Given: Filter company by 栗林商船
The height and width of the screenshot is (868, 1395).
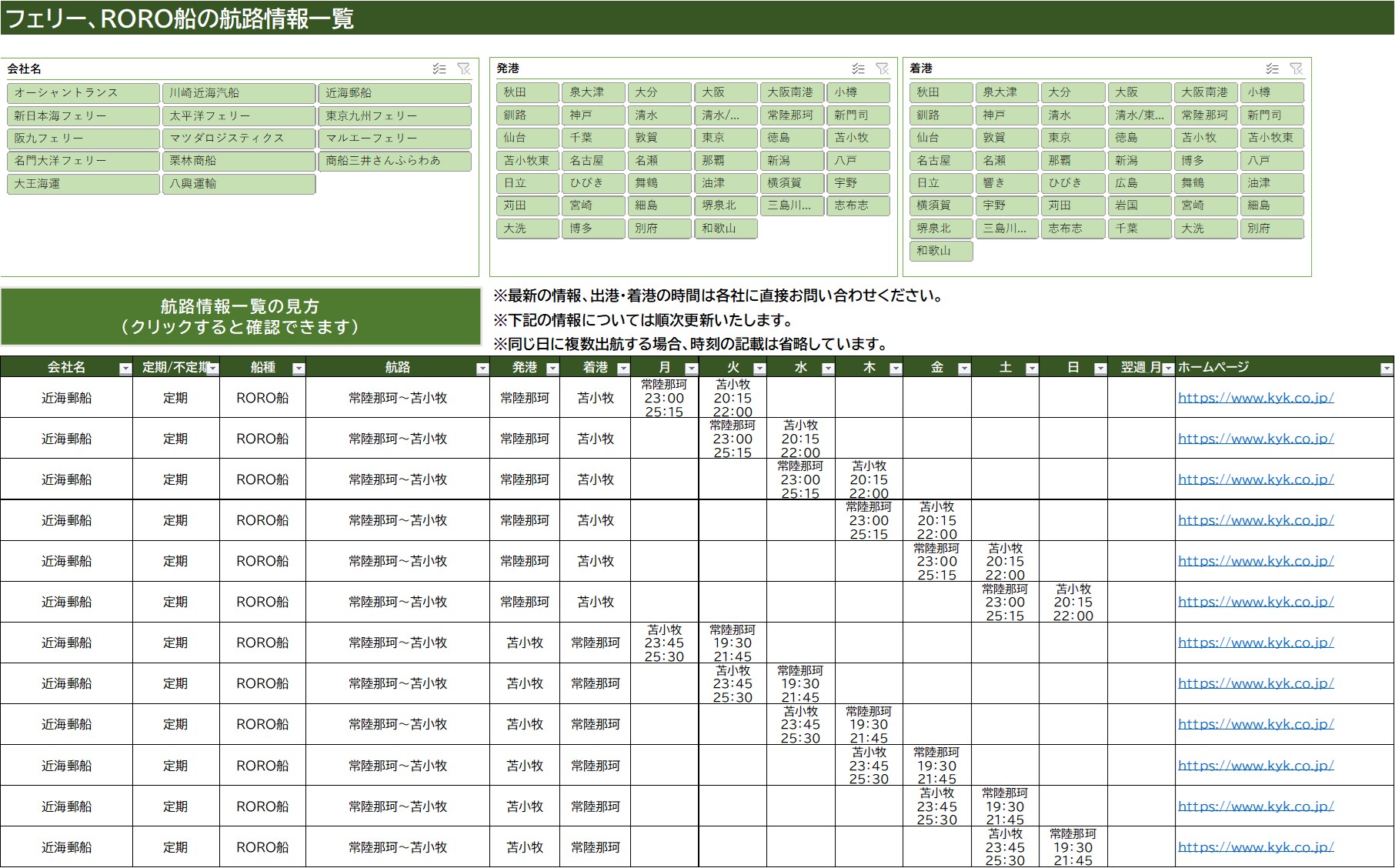Looking at the screenshot, I should point(239,161).
